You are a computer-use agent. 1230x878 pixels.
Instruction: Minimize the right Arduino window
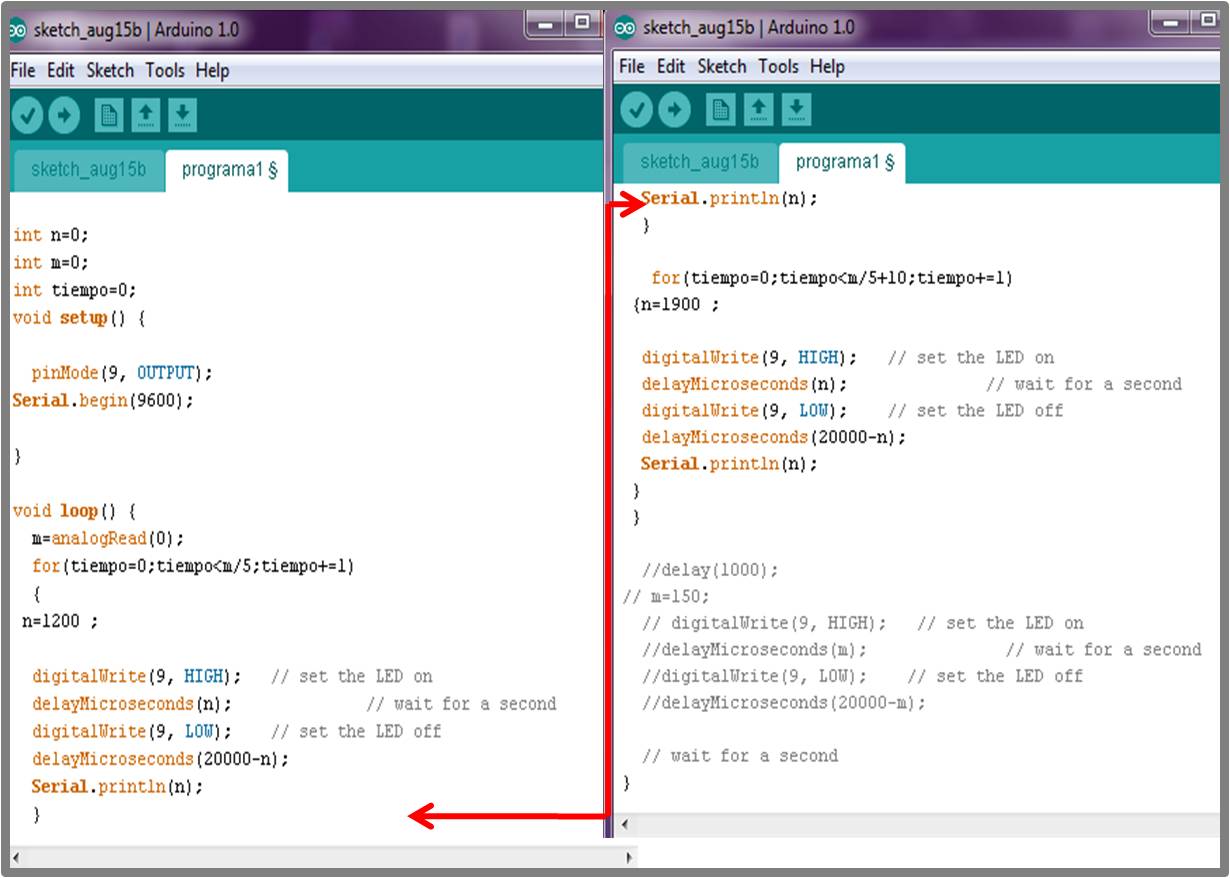[1170, 22]
